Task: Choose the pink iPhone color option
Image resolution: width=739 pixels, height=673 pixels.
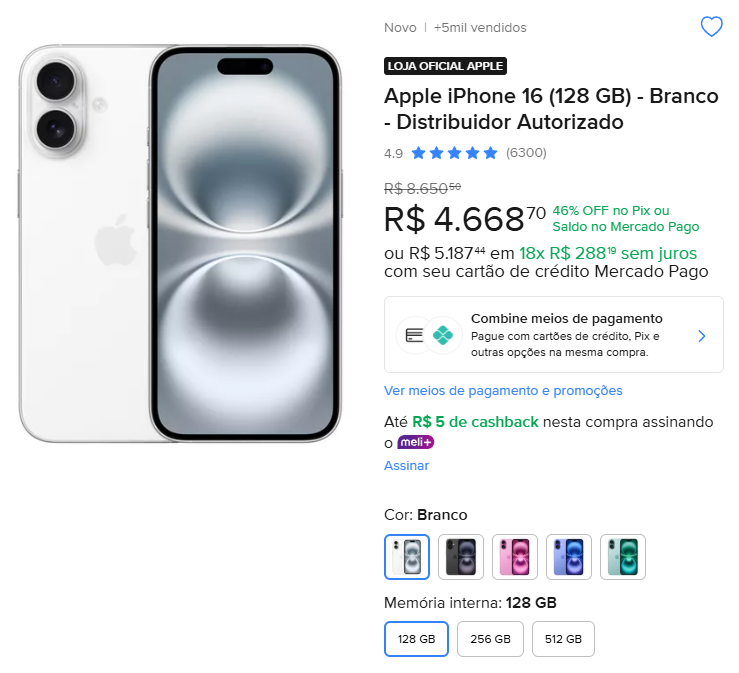Action: 515,557
